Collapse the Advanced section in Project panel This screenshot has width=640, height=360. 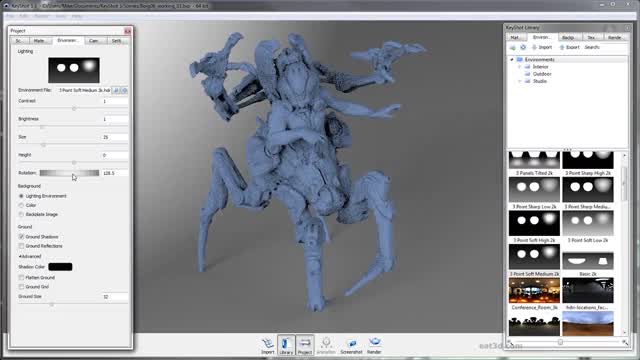30,257
